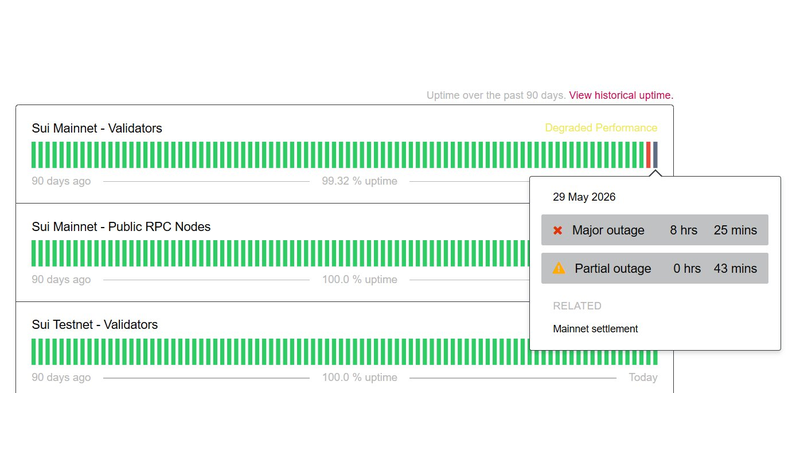Click the first green bar of Public RPC Nodes
Image resolution: width=800 pixels, height=450 pixels.
click(x=34, y=253)
